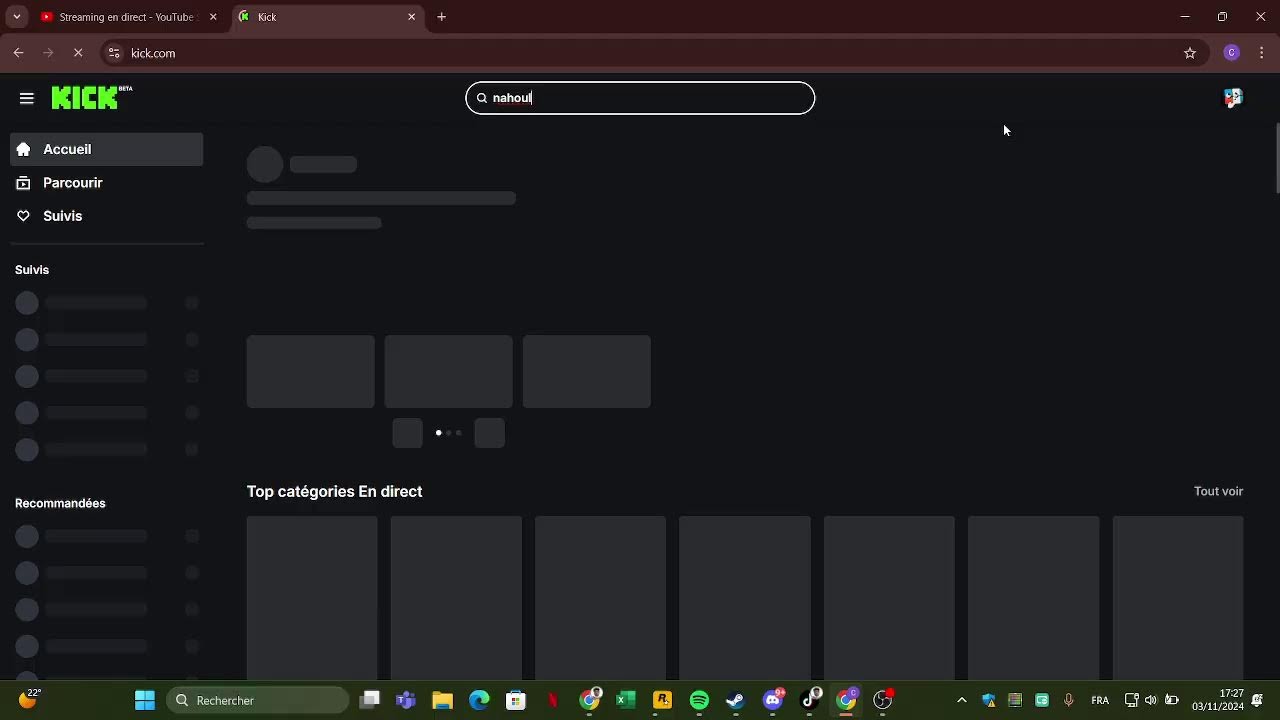1280x720 pixels.
Task: Open the taskbar clock and date
Action: pos(1218,700)
